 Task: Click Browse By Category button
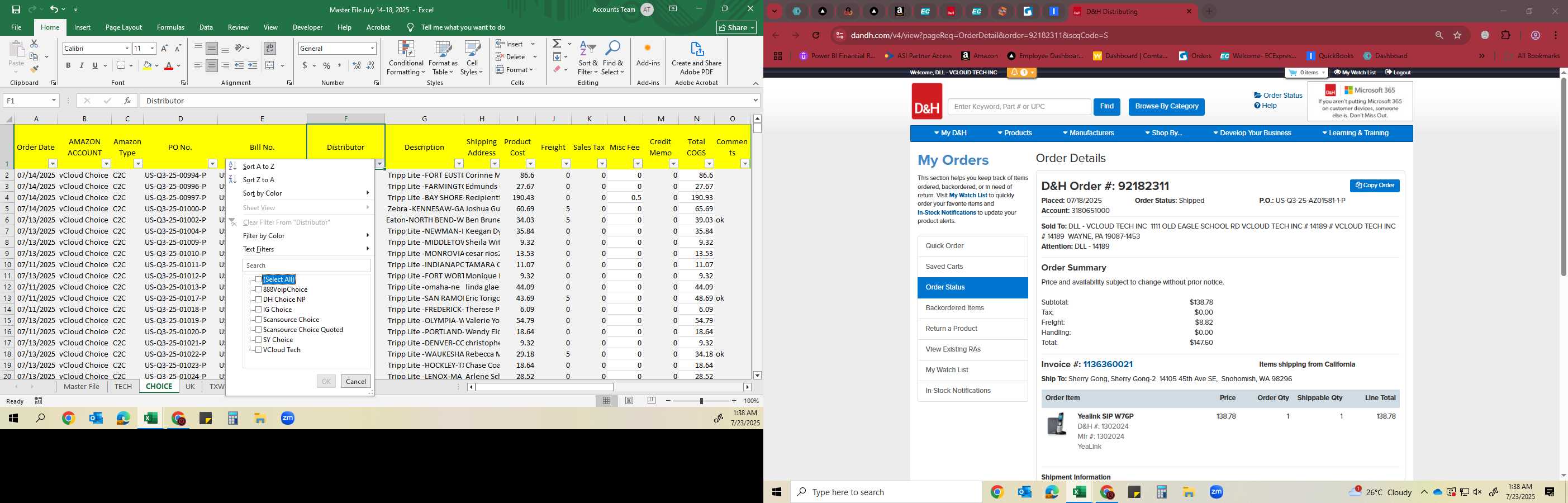pos(1166,107)
